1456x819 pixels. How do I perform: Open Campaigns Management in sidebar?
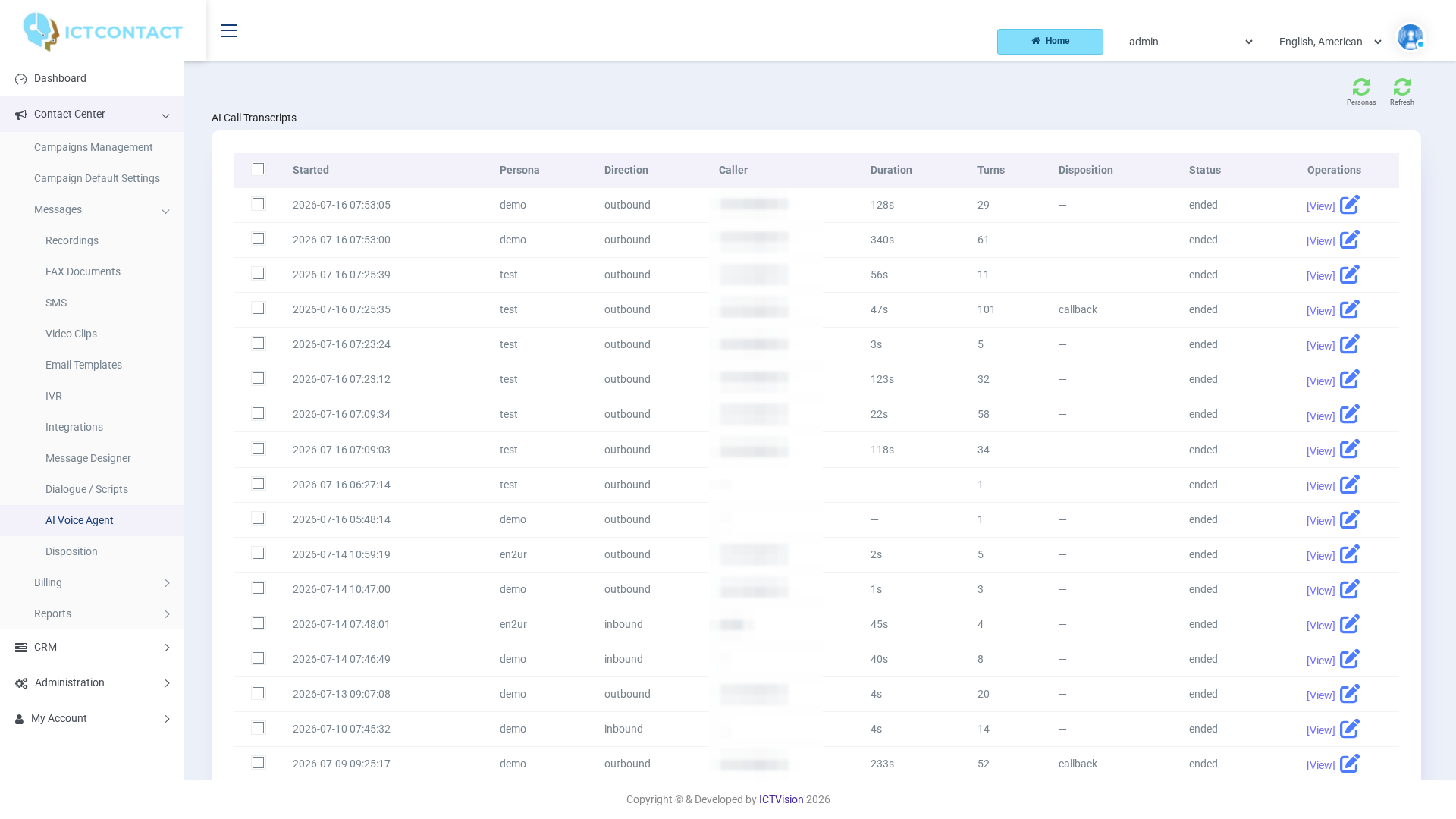(93, 148)
